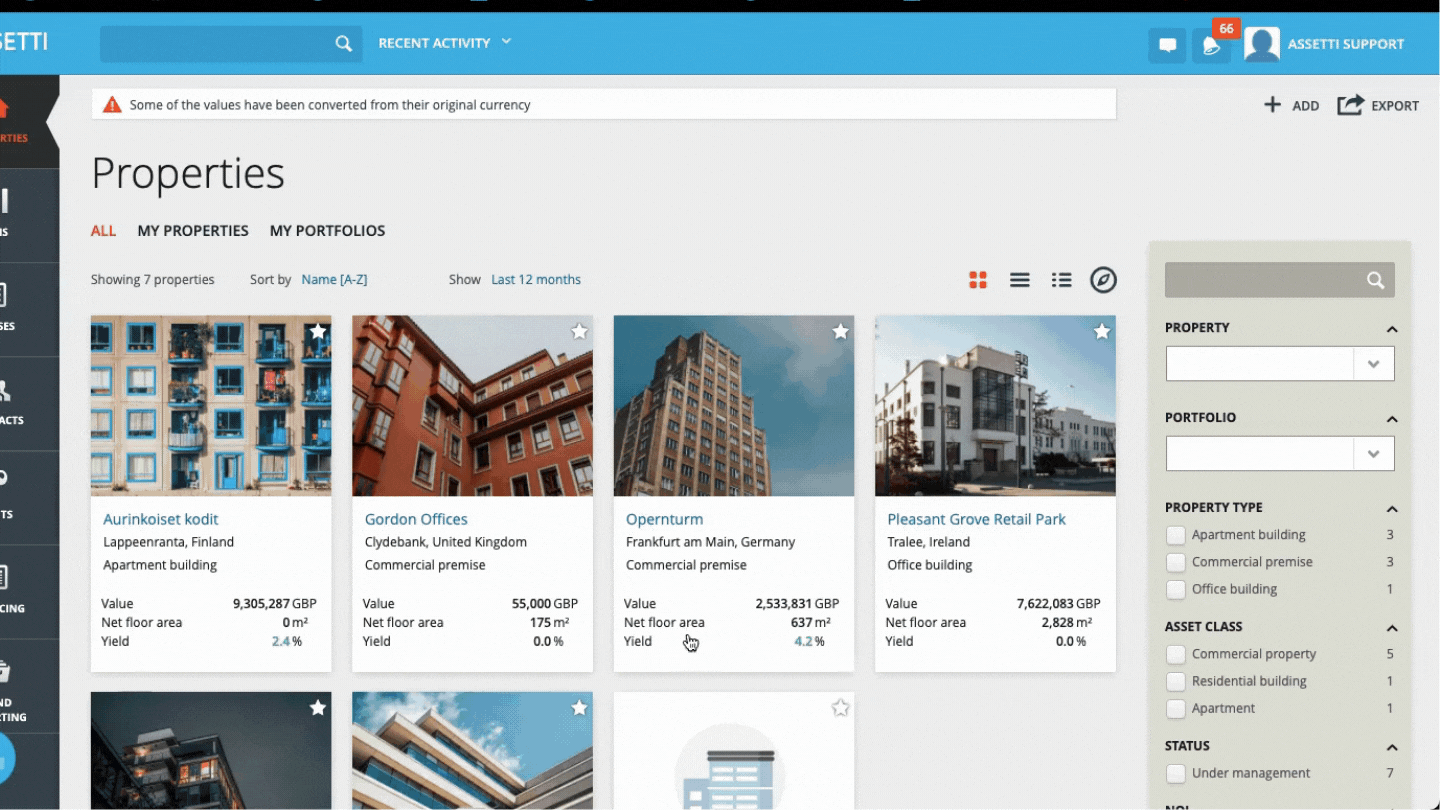This screenshot has height=810, width=1440.
Task: Toggle favorite star on Opernturm
Action: coord(841,331)
